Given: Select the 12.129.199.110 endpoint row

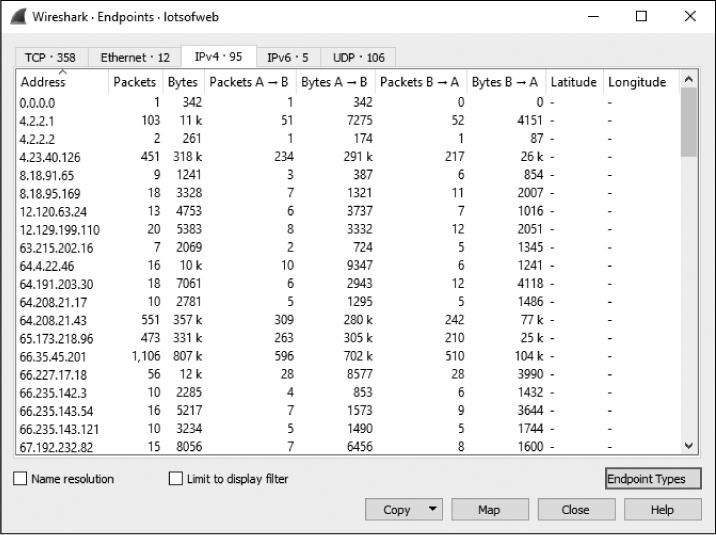Looking at the screenshot, I should [x=348, y=229].
